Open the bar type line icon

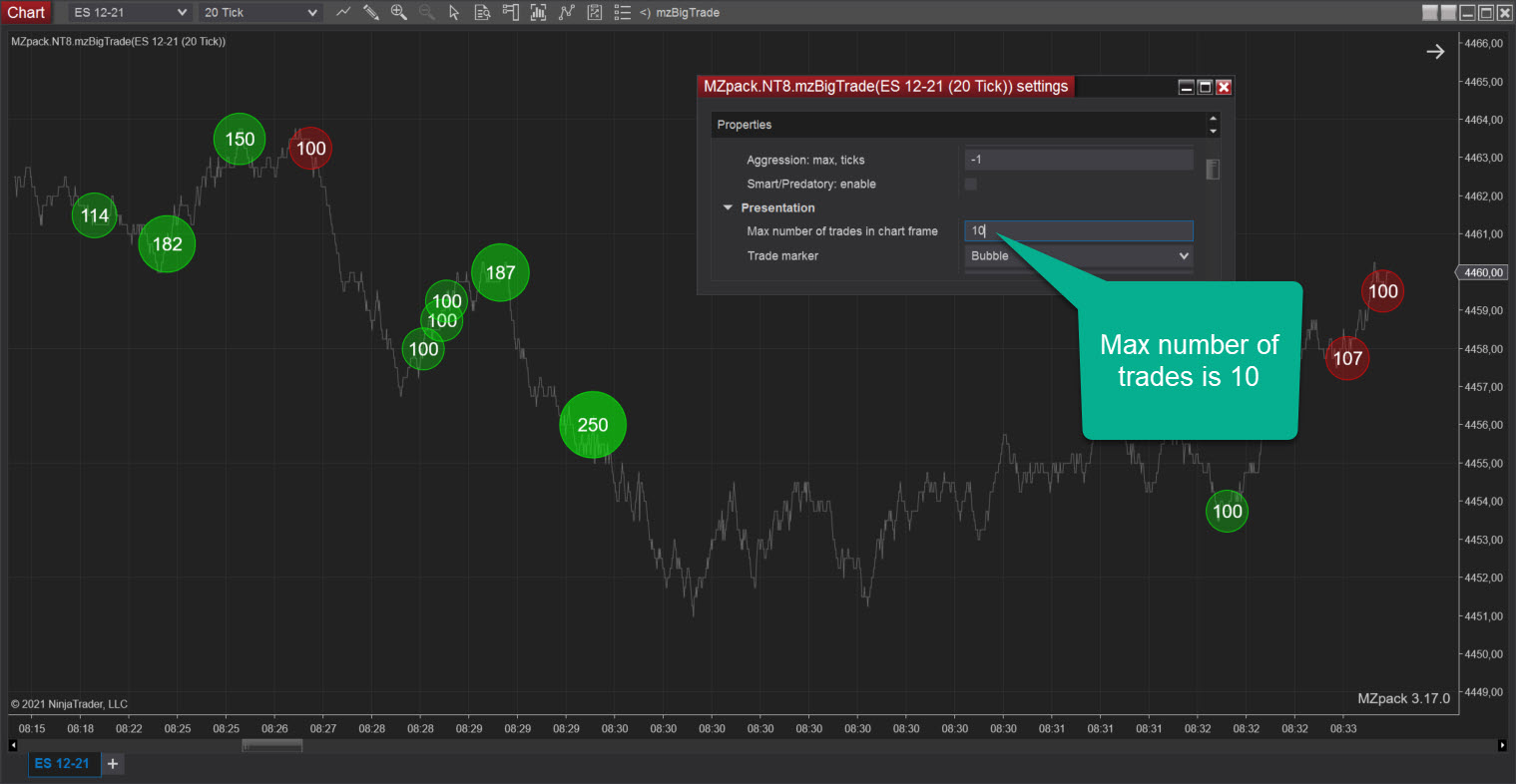(x=343, y=12)
